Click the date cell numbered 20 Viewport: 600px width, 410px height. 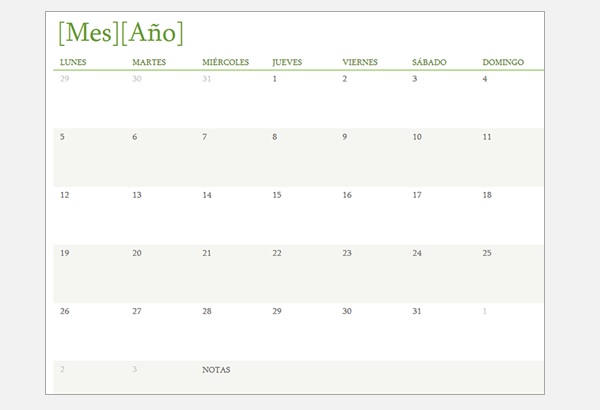coord(137,253)
